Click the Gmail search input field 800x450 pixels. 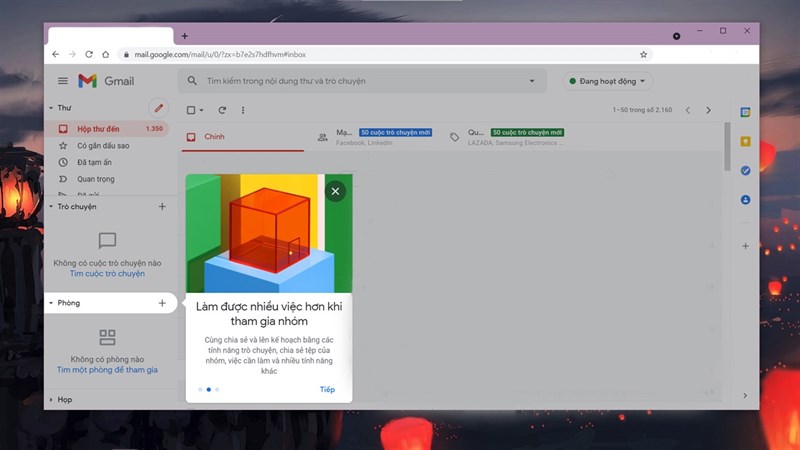tap(362, 81)
